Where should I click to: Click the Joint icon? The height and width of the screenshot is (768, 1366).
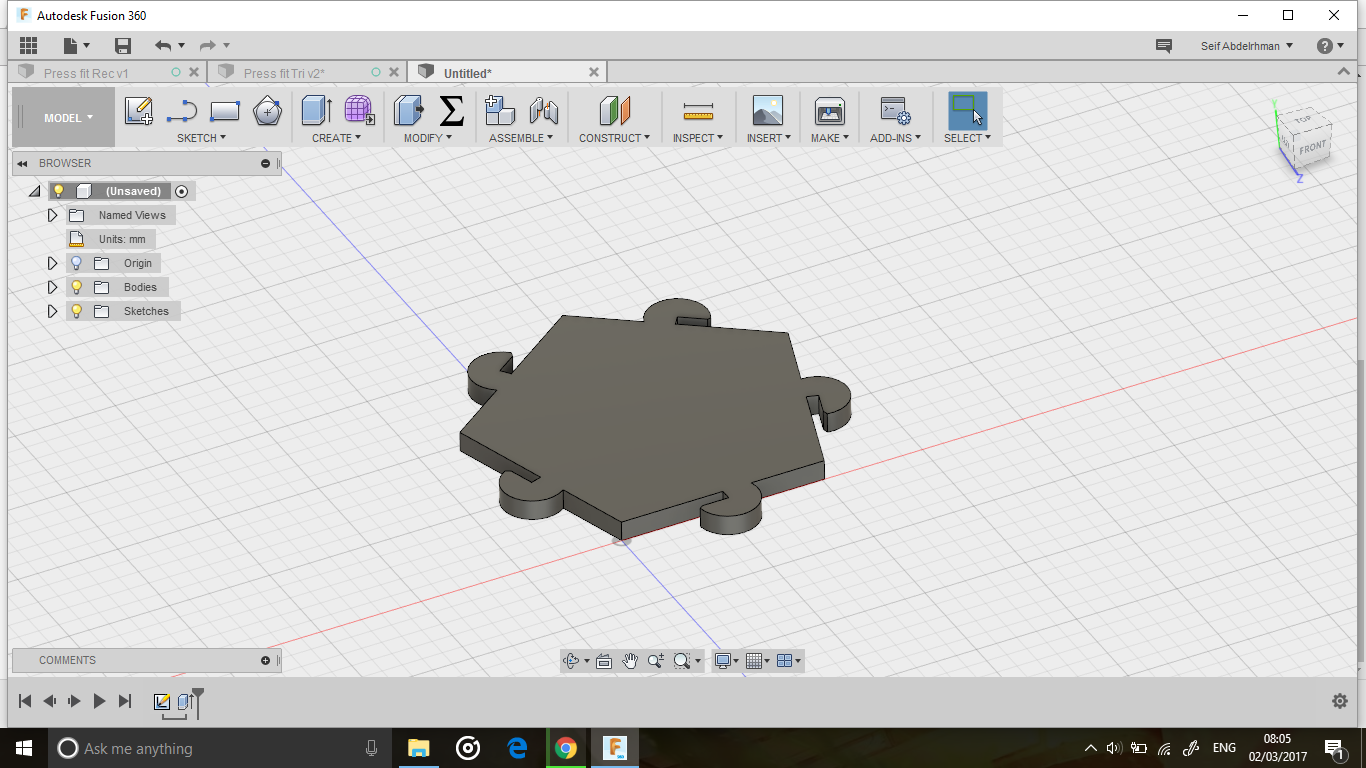point(543,110)
